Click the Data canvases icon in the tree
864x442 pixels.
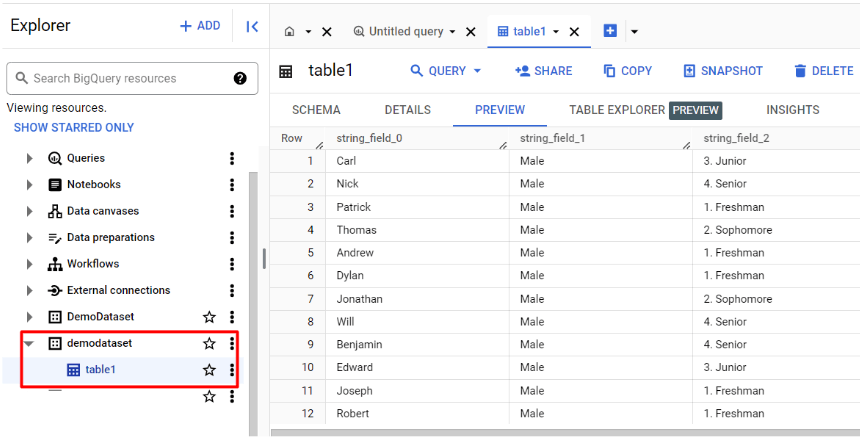[x=55, y=211]
